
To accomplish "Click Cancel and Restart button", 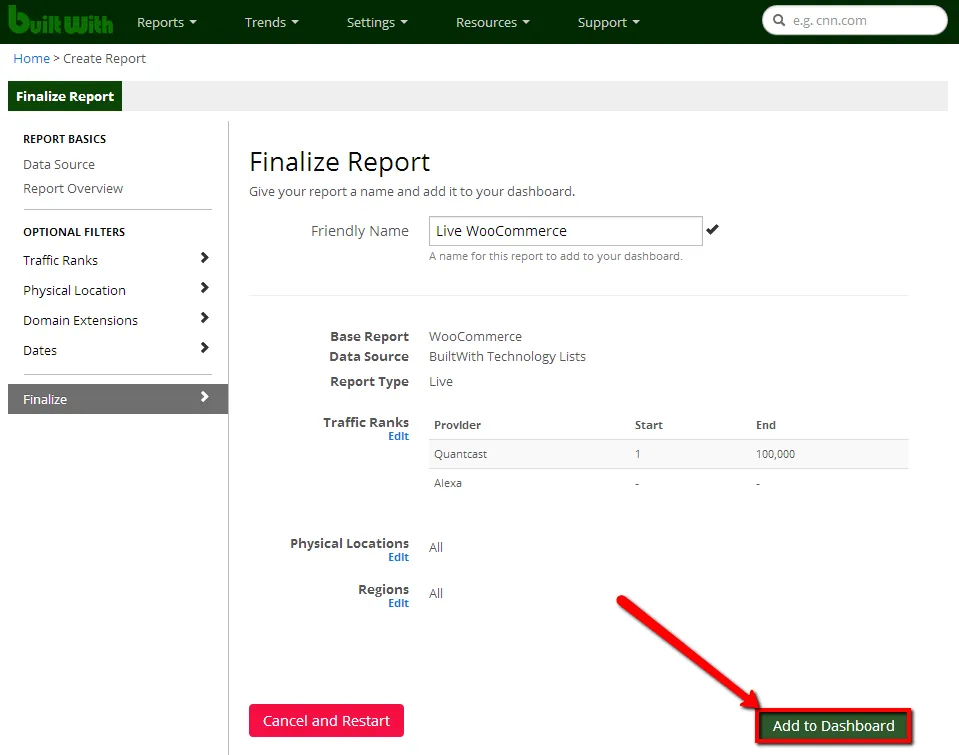I will (x=326, y=720).
